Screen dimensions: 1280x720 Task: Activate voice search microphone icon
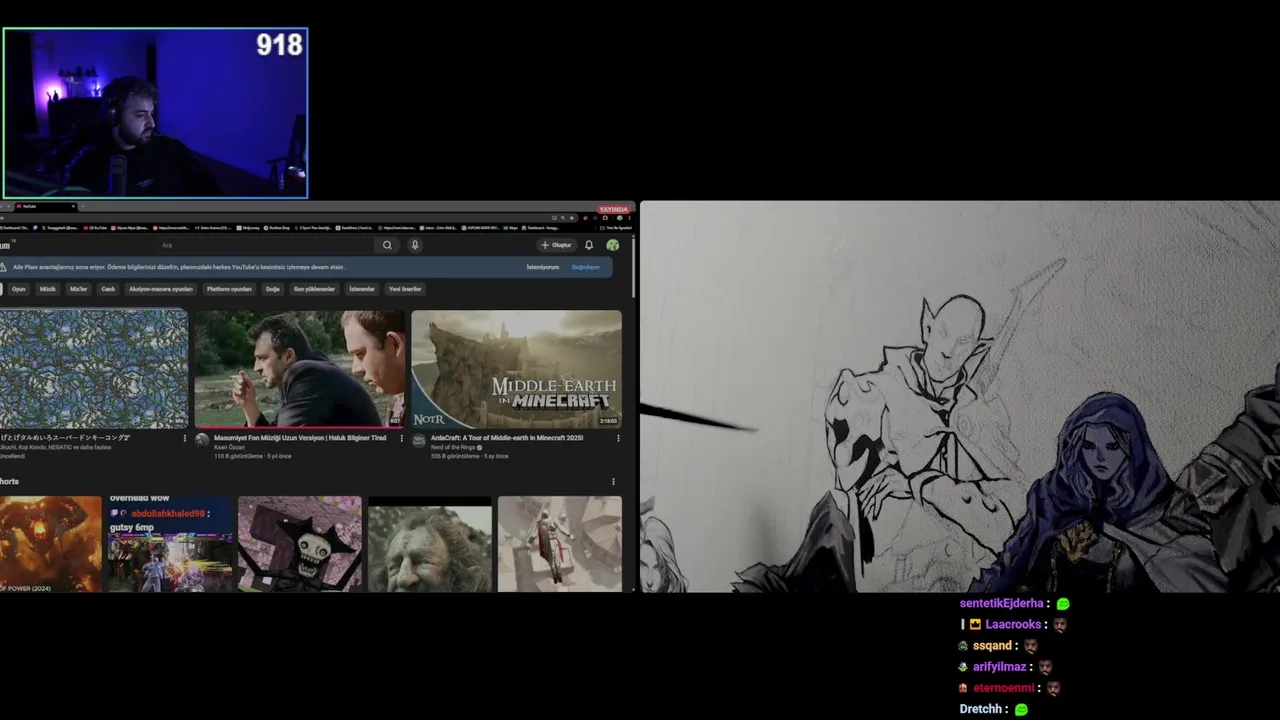pos(415,245)
